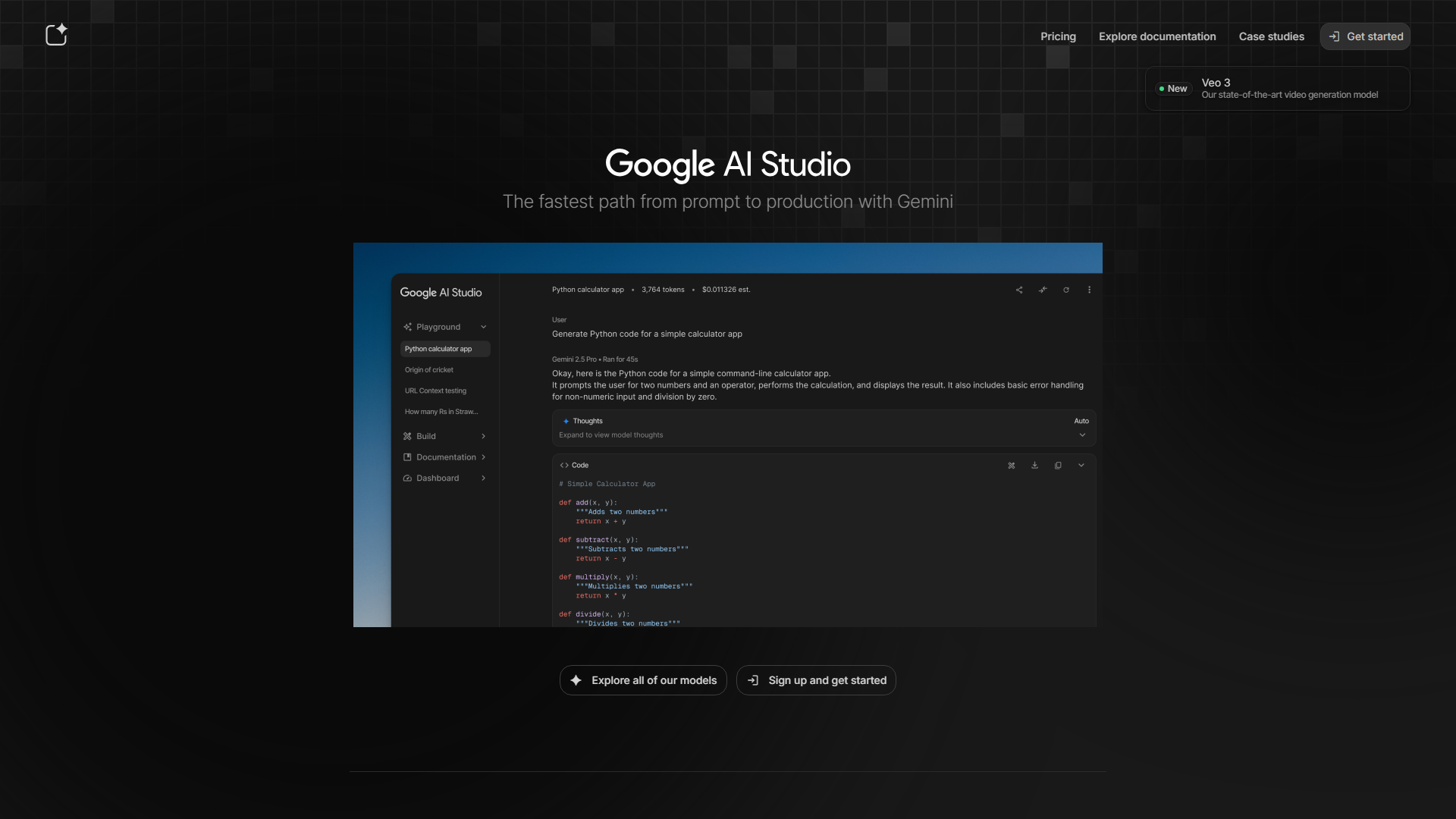The width and height of the screenshot is (1456, 819).
Task: Open the Veo 3 New announcement card
Action: pos(1277,89)
